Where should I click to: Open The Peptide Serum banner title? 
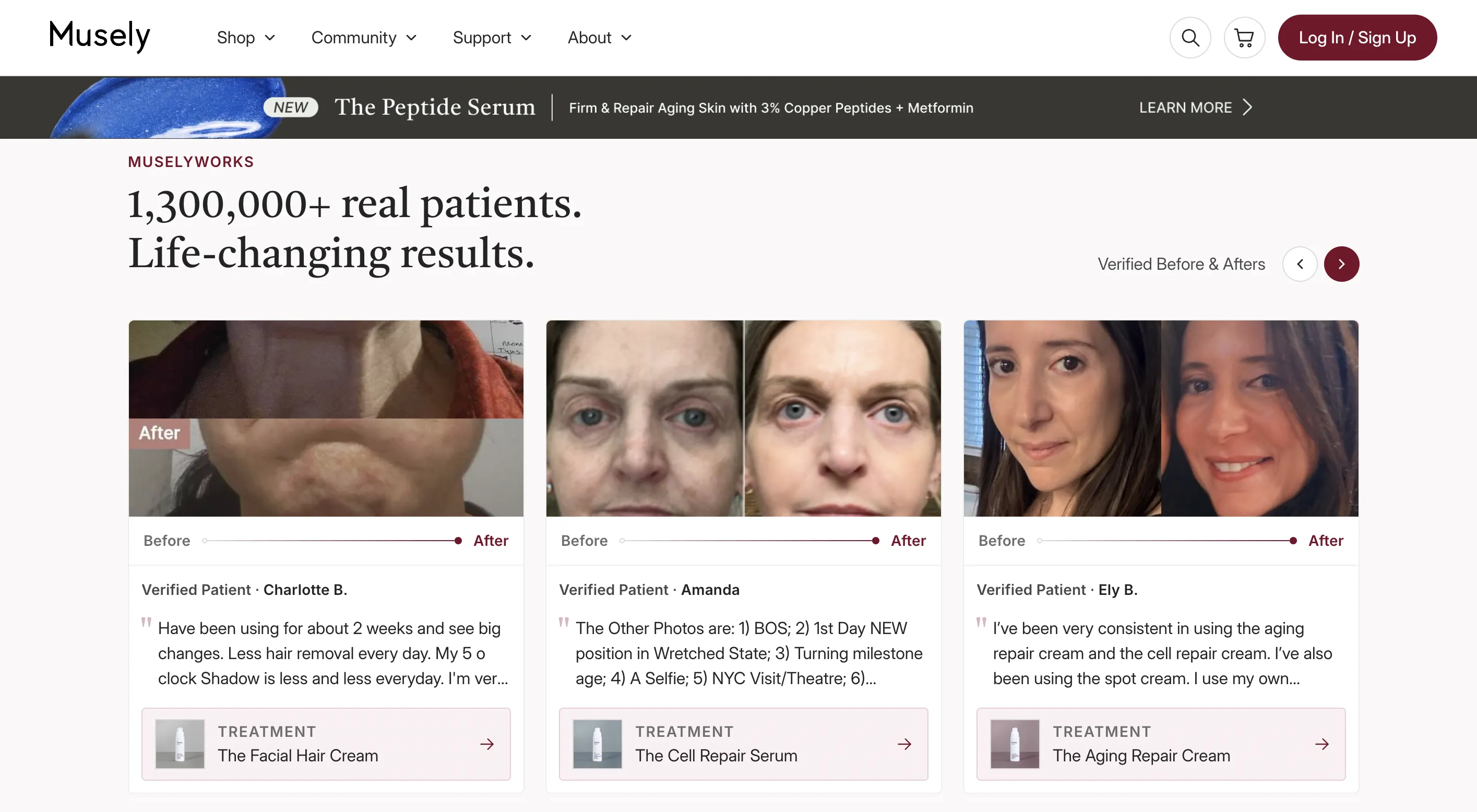(x=435, y=107)
